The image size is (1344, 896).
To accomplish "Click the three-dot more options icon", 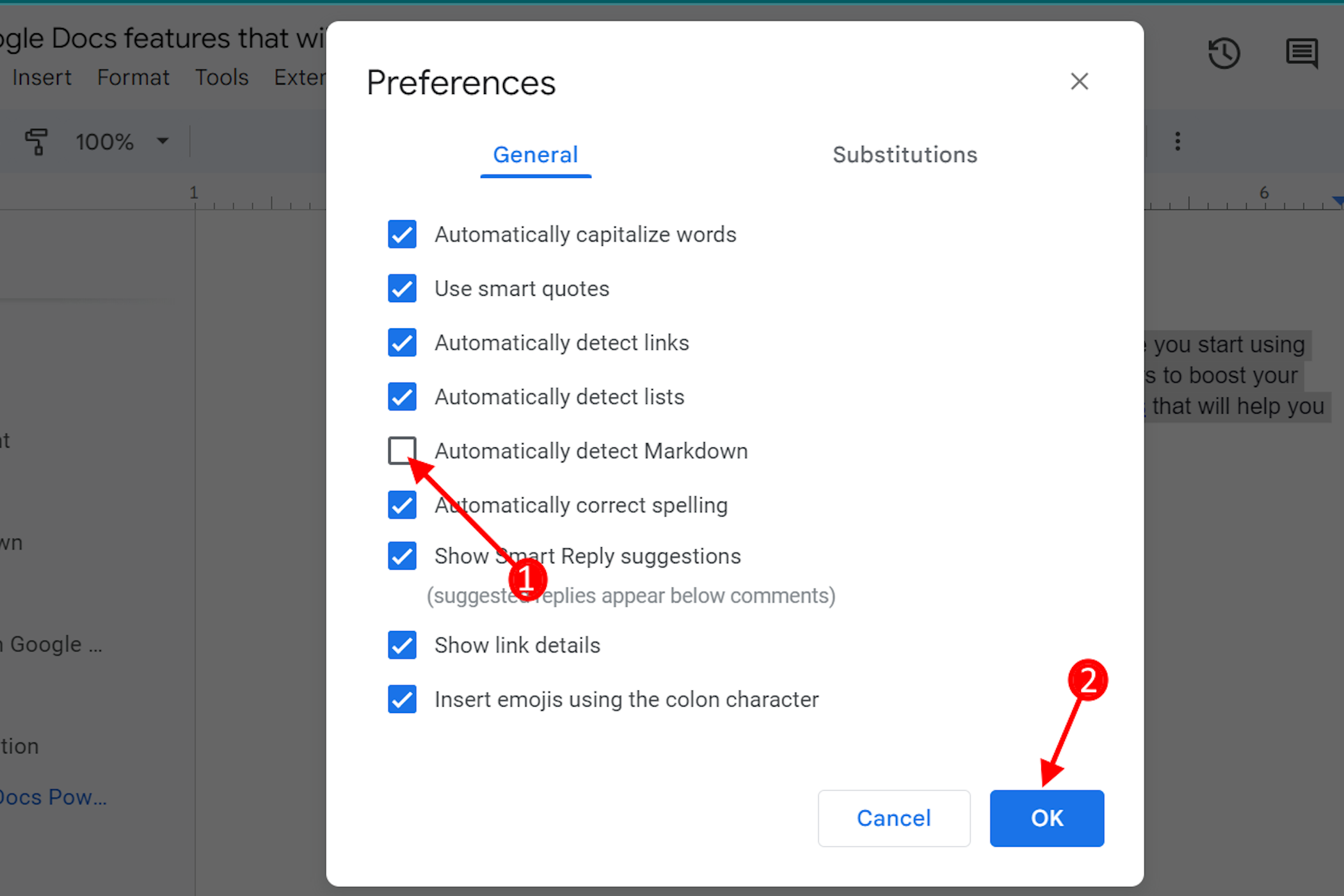I will click(x=1178, y=141).
